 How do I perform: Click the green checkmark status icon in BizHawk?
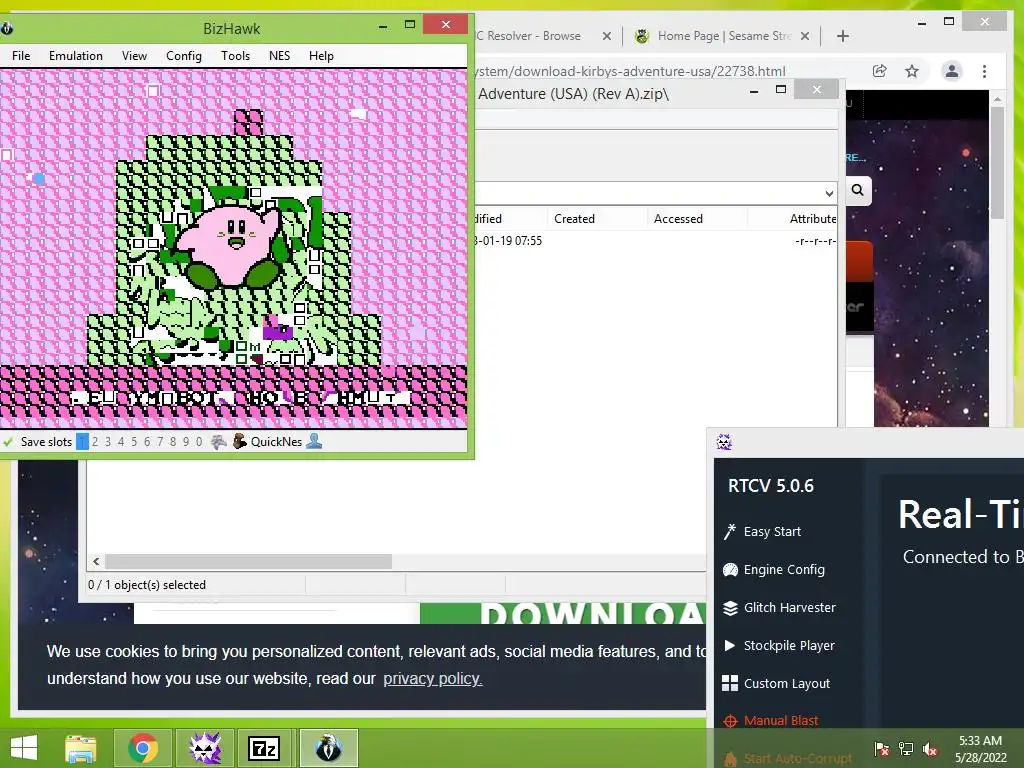(8, 442)
